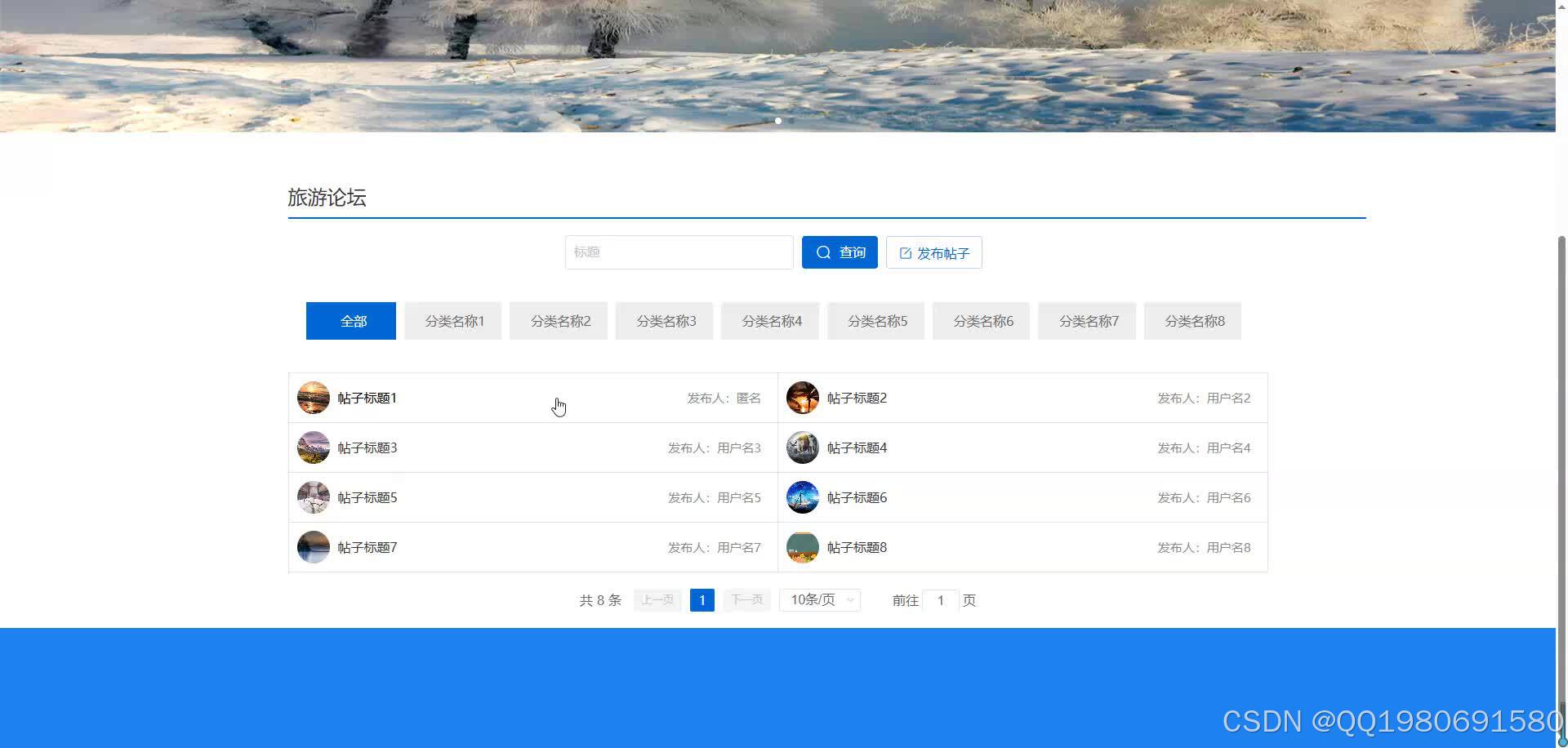Image resolution: width=1568 pixels, height=748 pixels.
Task: Switch filter to 分类名称3
Action: click(664, 320)
